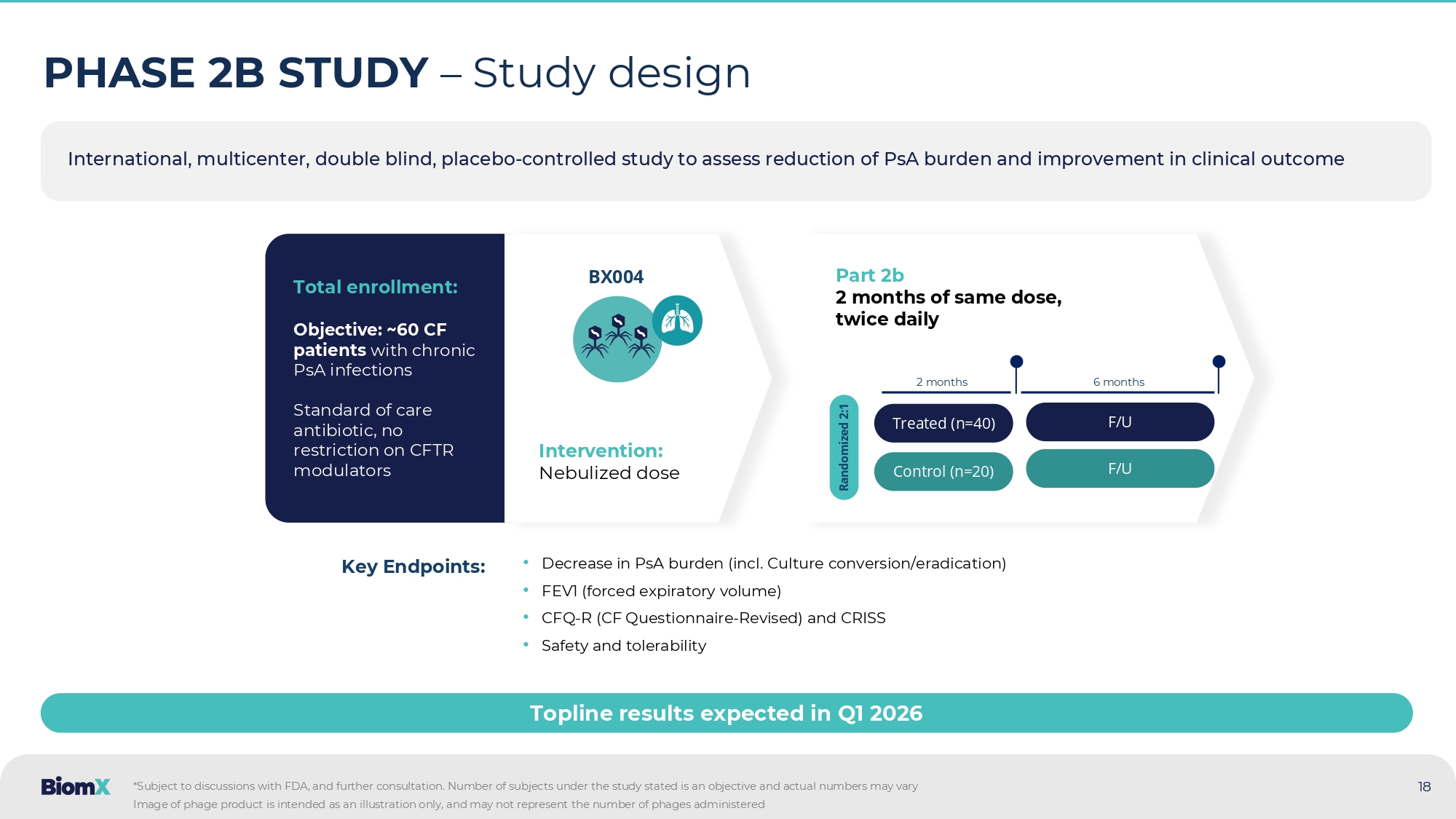Click the Total enrollment heading
The image size is (1456, 819).
tap(375, 287)
